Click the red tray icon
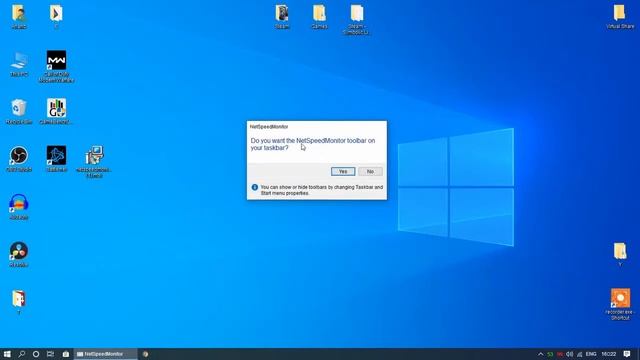 (x=560, y=354)
